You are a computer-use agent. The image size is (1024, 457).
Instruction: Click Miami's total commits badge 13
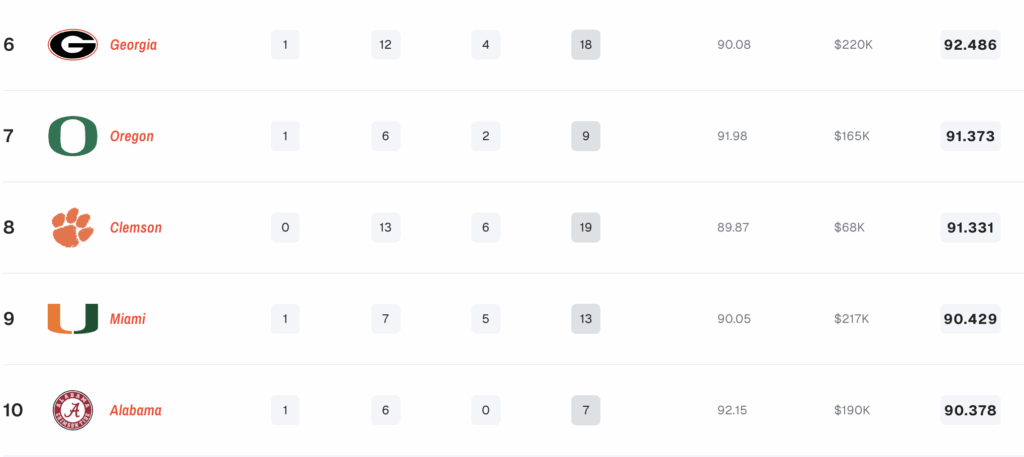coord(586,319)
